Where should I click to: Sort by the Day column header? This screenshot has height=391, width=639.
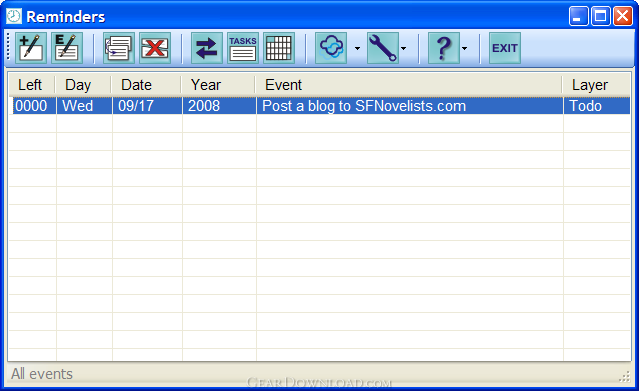coord(83,85)
